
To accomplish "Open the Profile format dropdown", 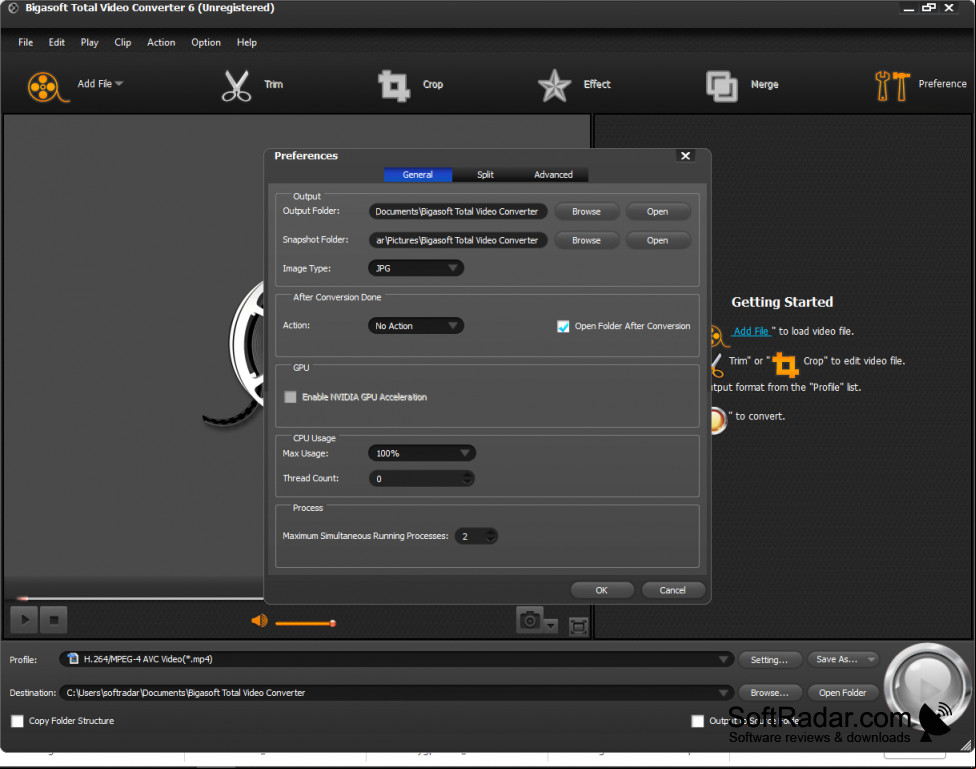I will (x=723, y=659).
